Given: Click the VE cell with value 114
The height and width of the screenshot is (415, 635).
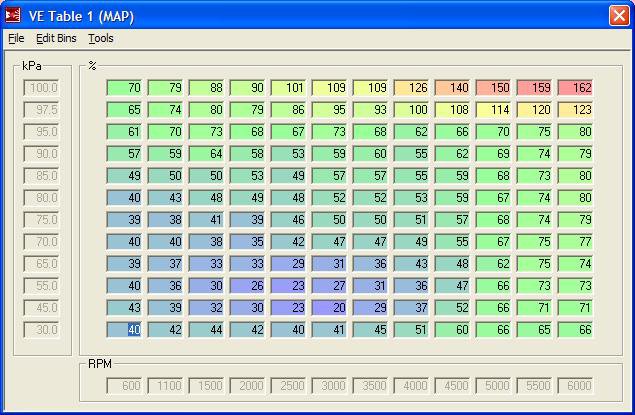Looking at the screenshot, I should pyautogui.click(x=493, y=110).
